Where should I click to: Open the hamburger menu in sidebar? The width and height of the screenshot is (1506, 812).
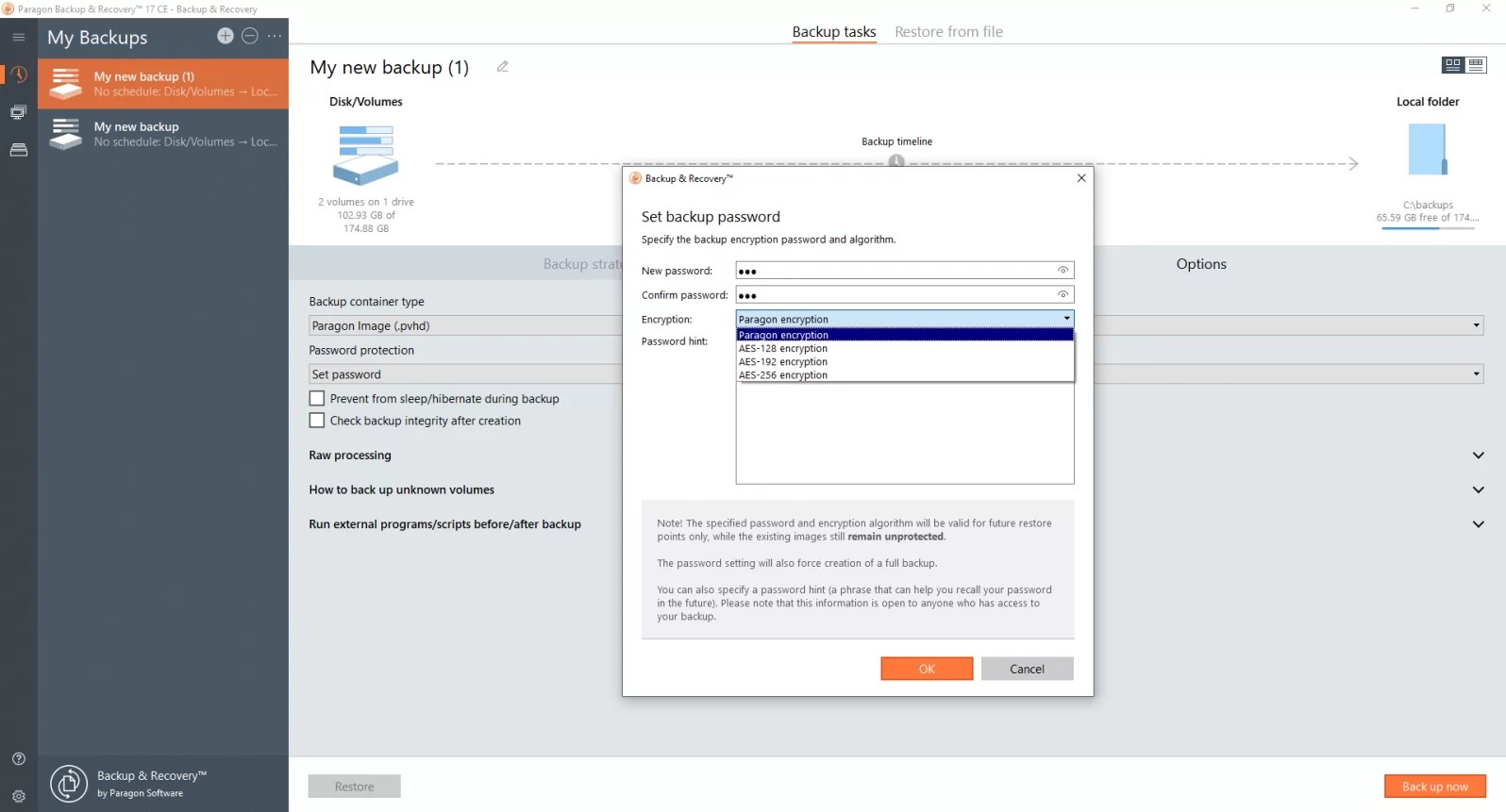[19, 37]
